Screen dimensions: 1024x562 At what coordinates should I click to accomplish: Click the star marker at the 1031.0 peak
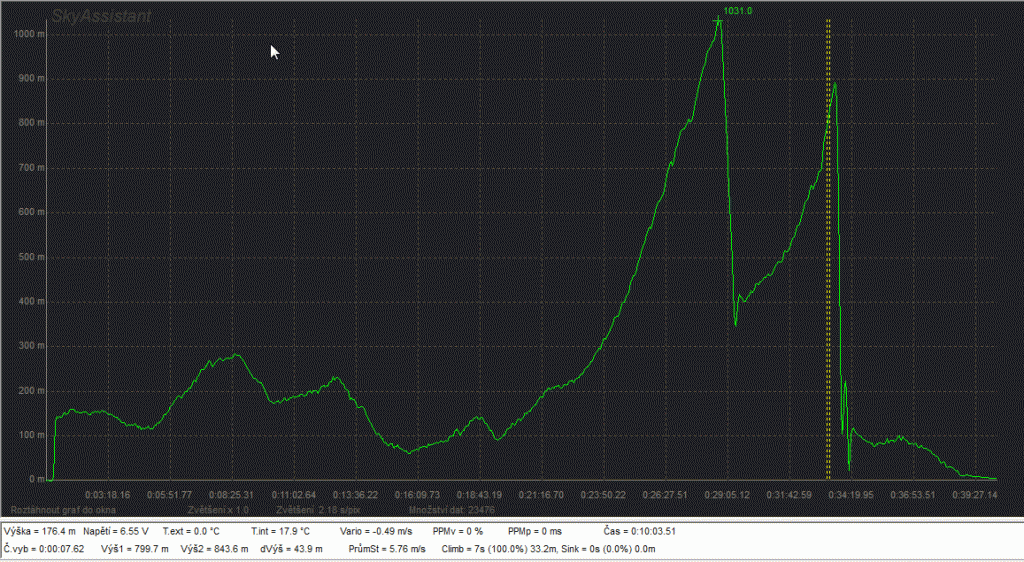point(718,21)
